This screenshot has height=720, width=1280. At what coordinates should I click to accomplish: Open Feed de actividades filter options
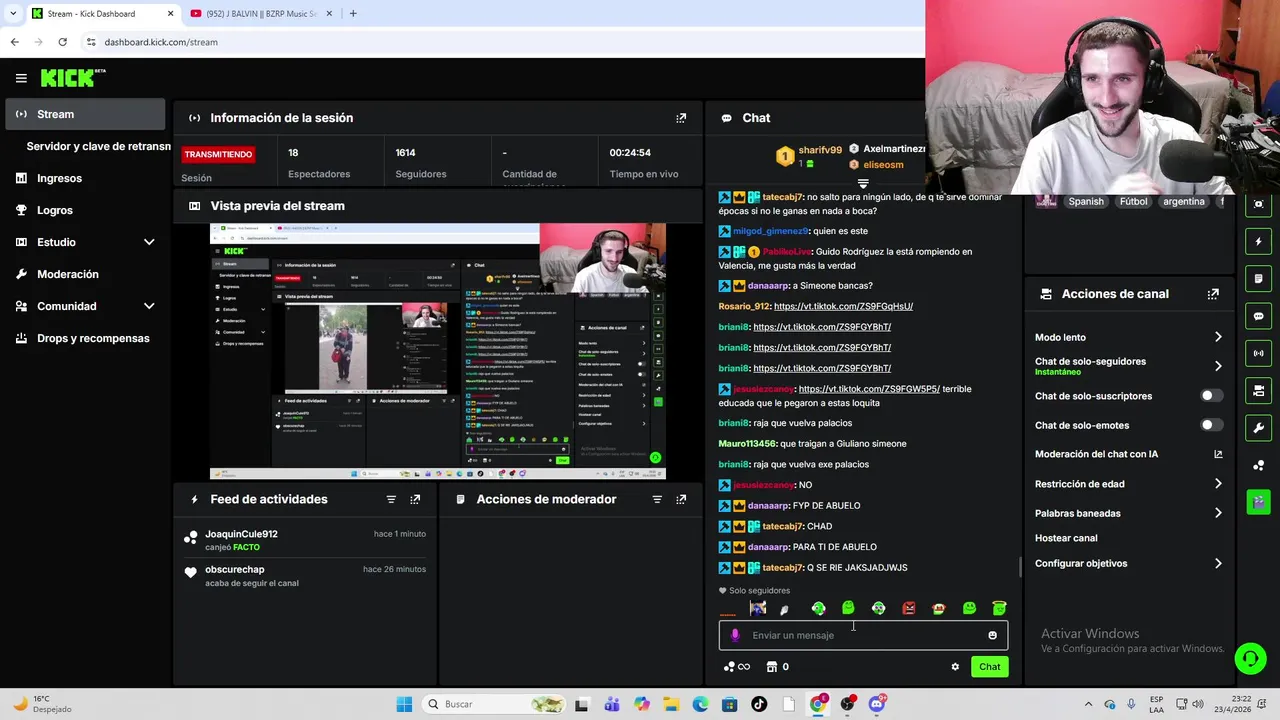391,499
